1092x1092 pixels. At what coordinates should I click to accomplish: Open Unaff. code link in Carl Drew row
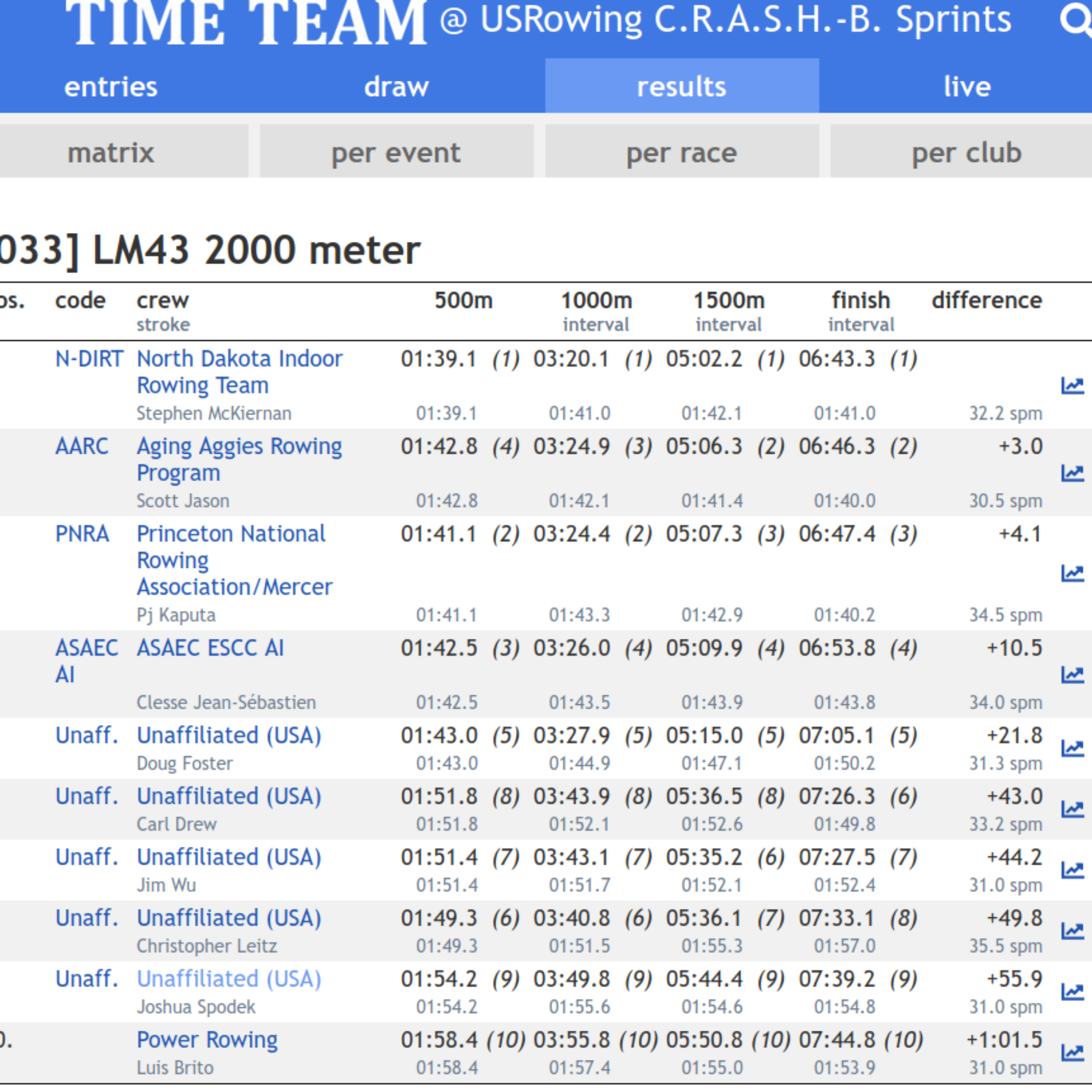click(x=87, y=797)
